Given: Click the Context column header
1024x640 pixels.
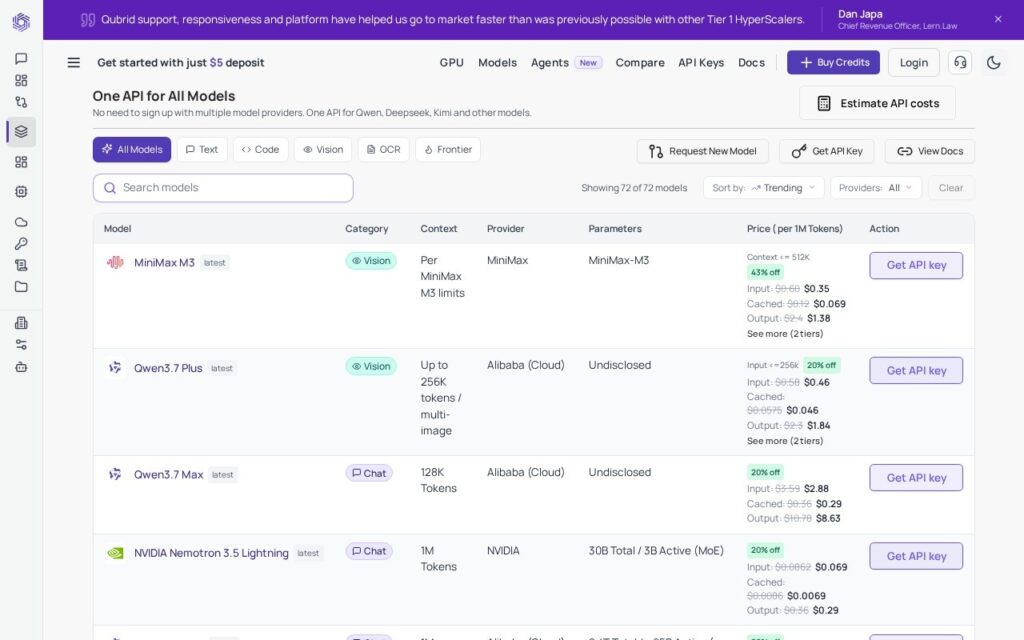Looking at the screenshot, I should point(439,229).
